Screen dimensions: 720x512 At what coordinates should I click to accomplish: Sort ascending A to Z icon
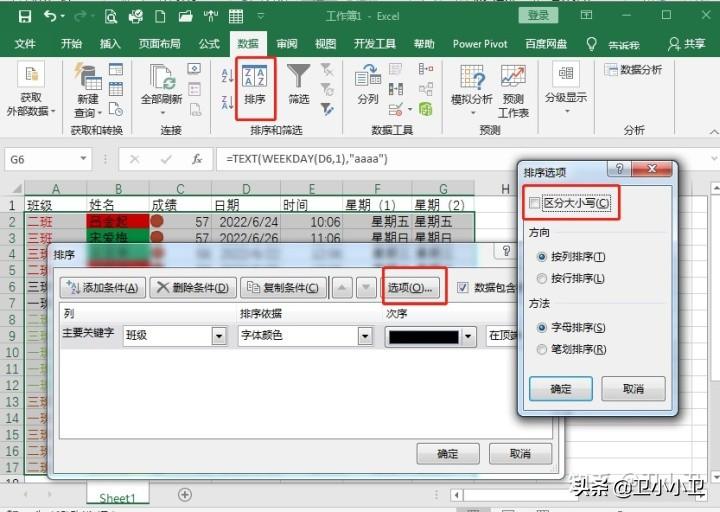(227, 75)
